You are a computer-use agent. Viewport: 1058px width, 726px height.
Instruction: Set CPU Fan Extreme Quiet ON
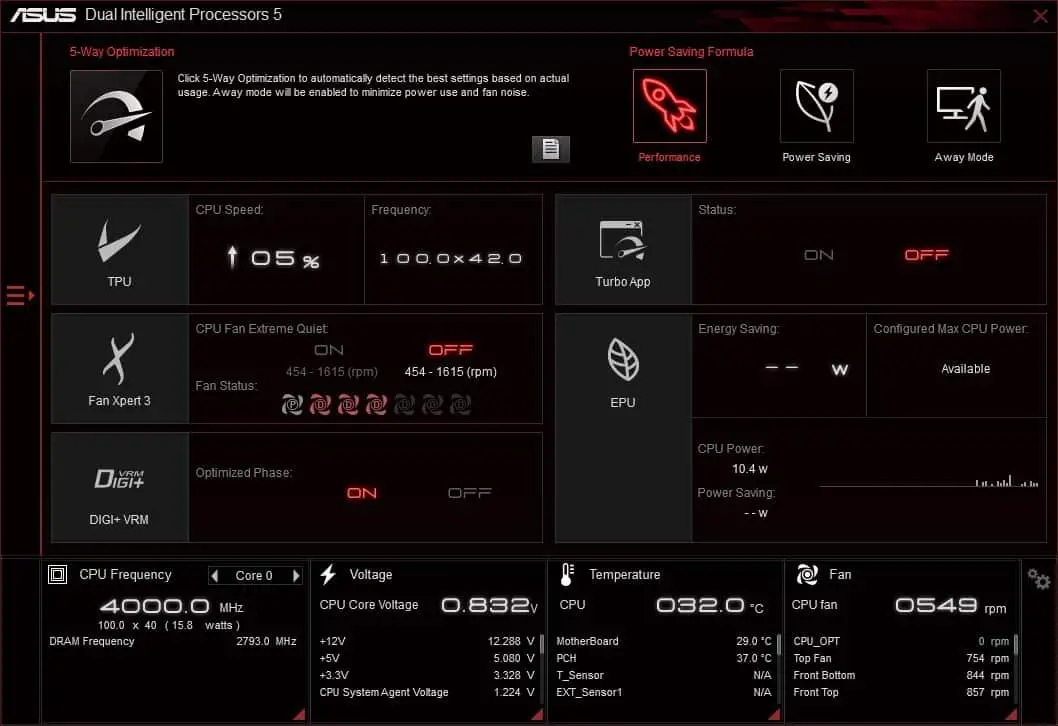tap(329, 350)
